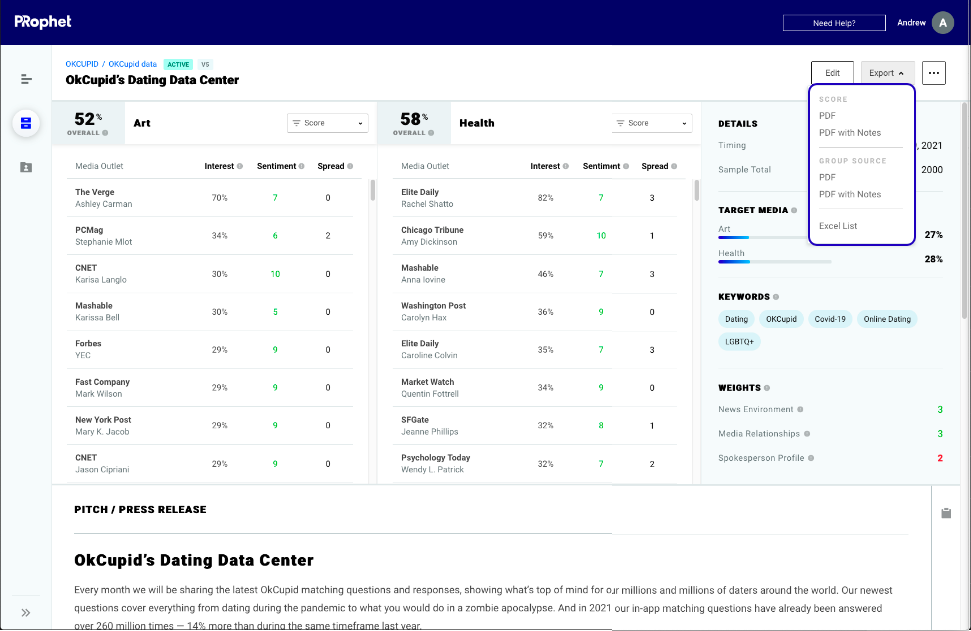Screen dimensions: 971x631
Task: Open the three-dot more options button
Action: tap(934, 73)
